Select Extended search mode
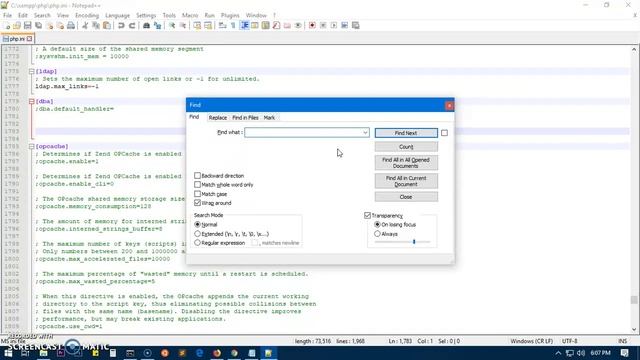640x360 pixels. [x=198, y=234]
